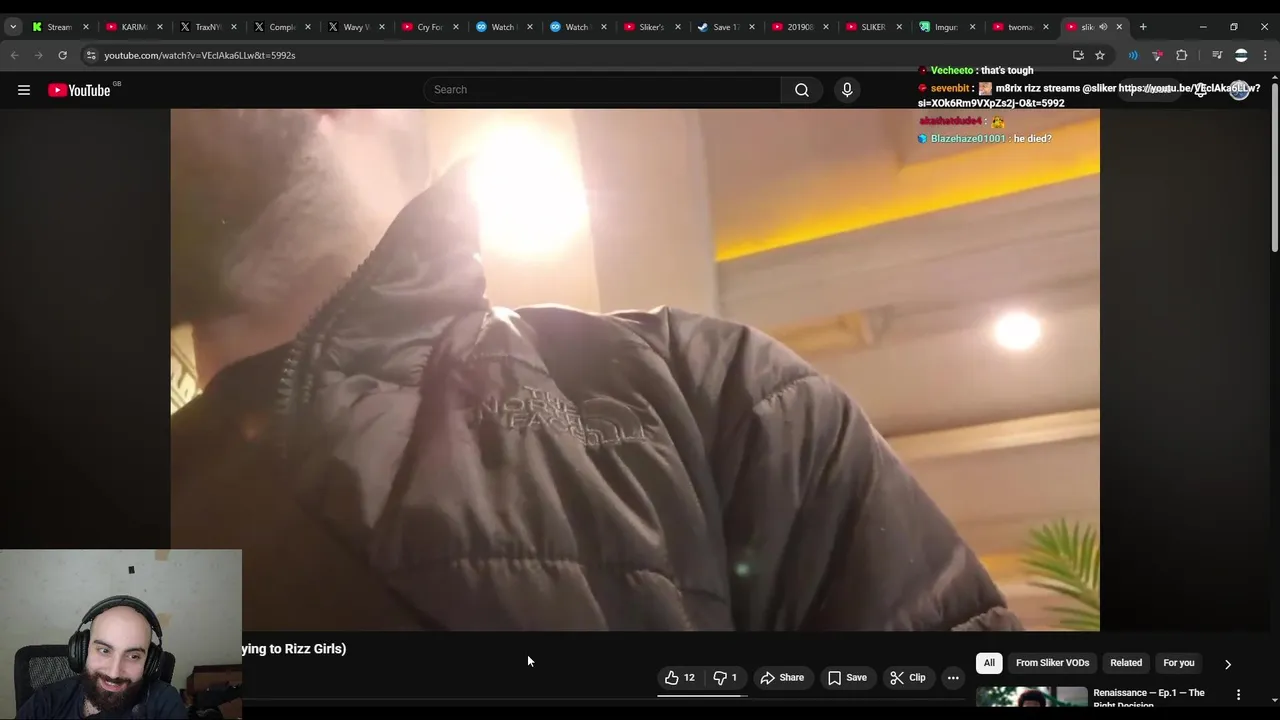Click chat username Vecheeto
The height and width of the screenshot is (720, 1280).
point(952,71)
